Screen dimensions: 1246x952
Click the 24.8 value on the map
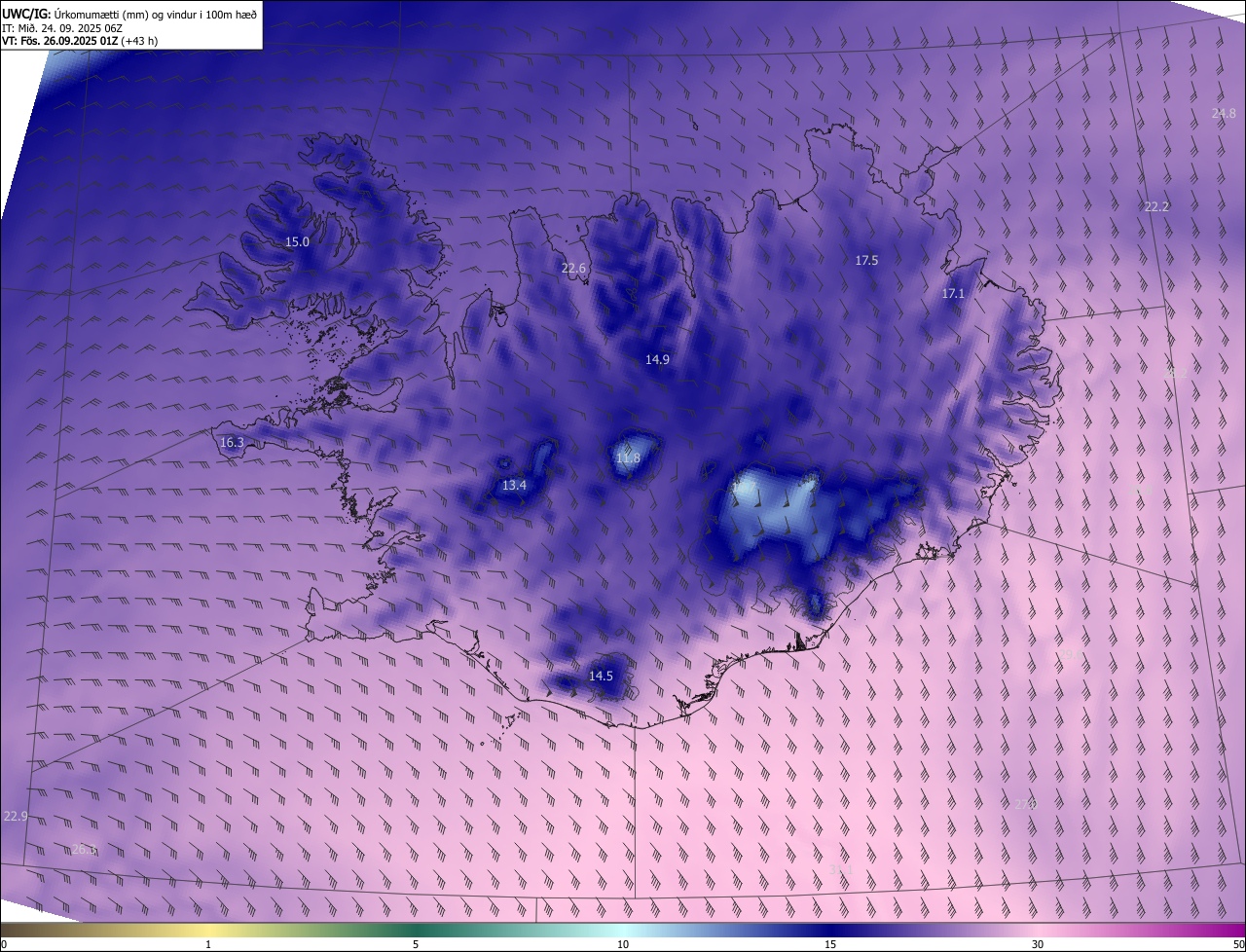(x=1224, y=113)
